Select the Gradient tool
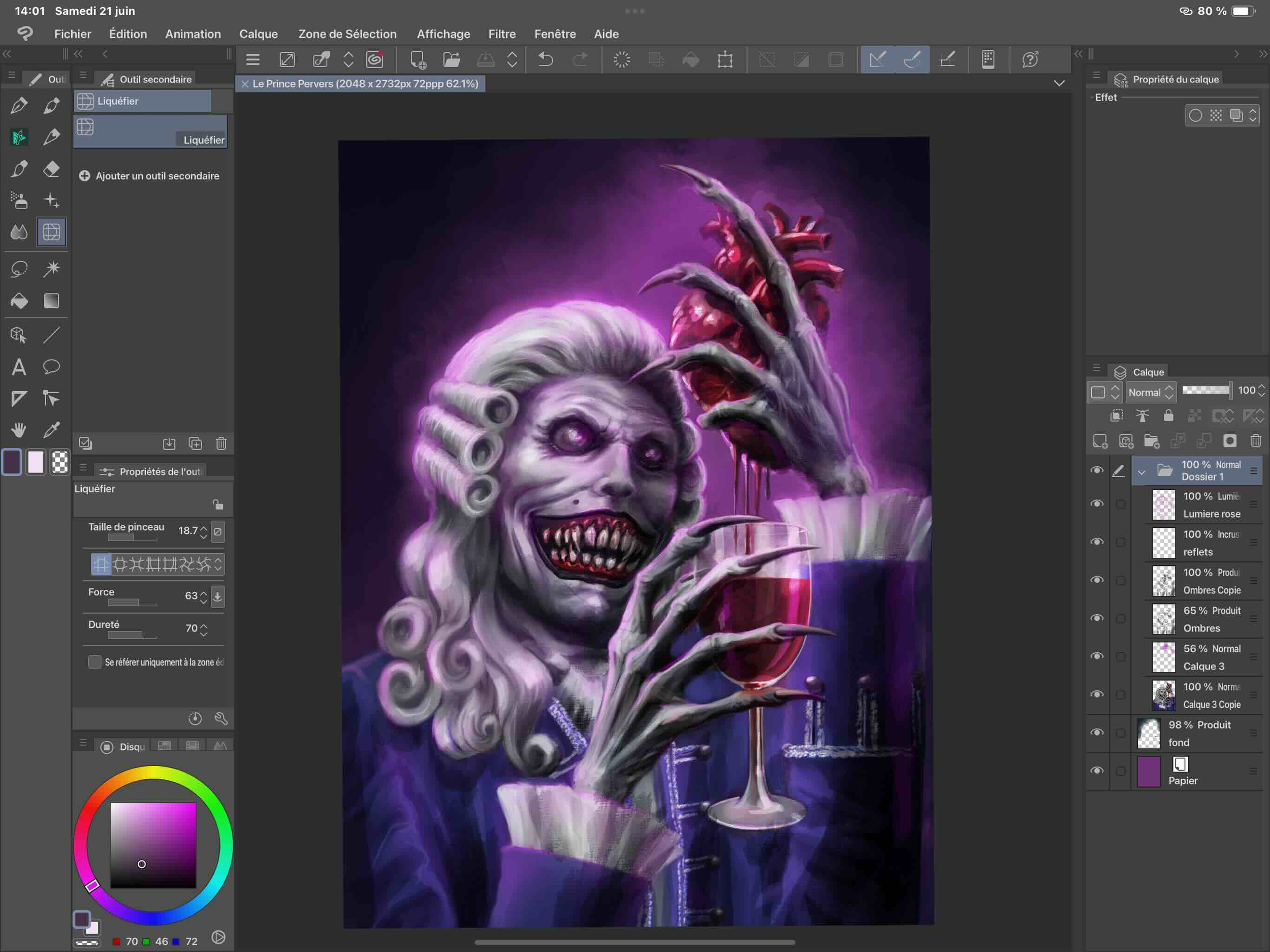 [x=51, y=301]
